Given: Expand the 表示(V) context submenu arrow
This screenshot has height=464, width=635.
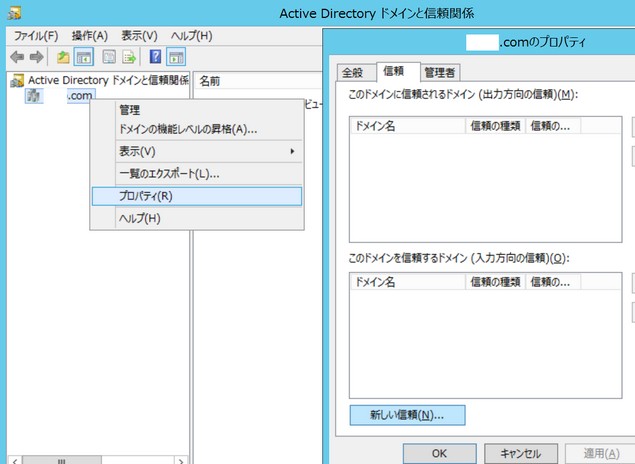Looking at the screenshot, I should pyautogui.click(x=292, y=151).
